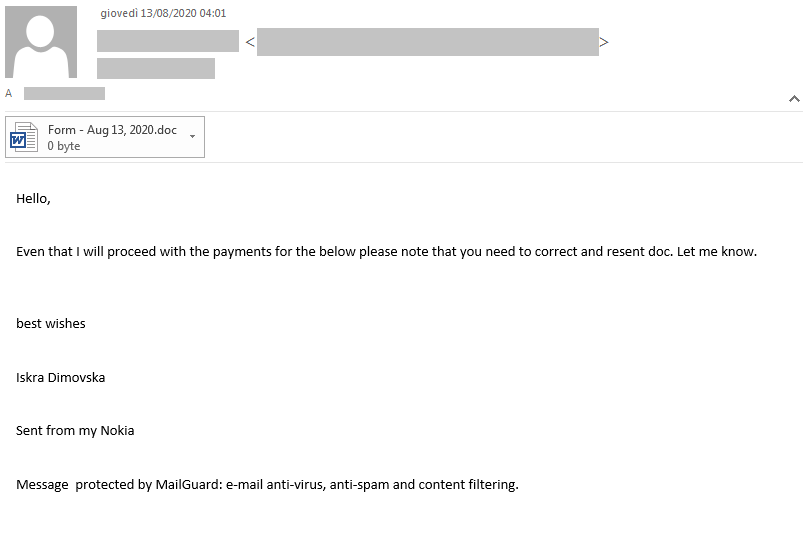Click the date giovedì 13/08/2020 04:01
Image resolution: width=809 pixels, height=539 pixels.
(163, 13)
